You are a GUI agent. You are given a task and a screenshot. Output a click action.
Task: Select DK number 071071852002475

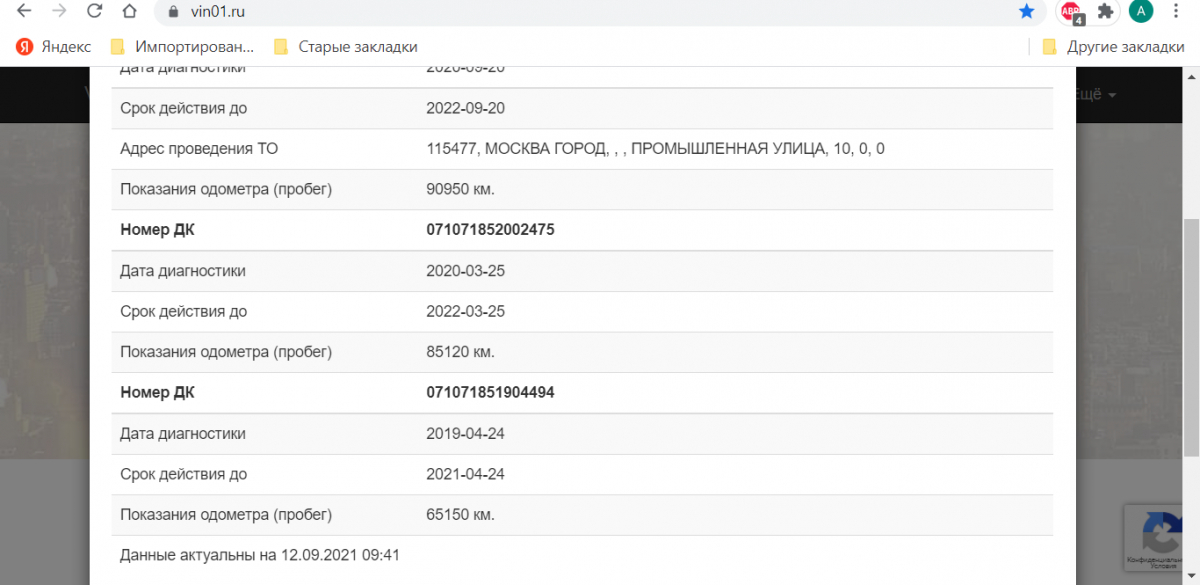(490, 230)
